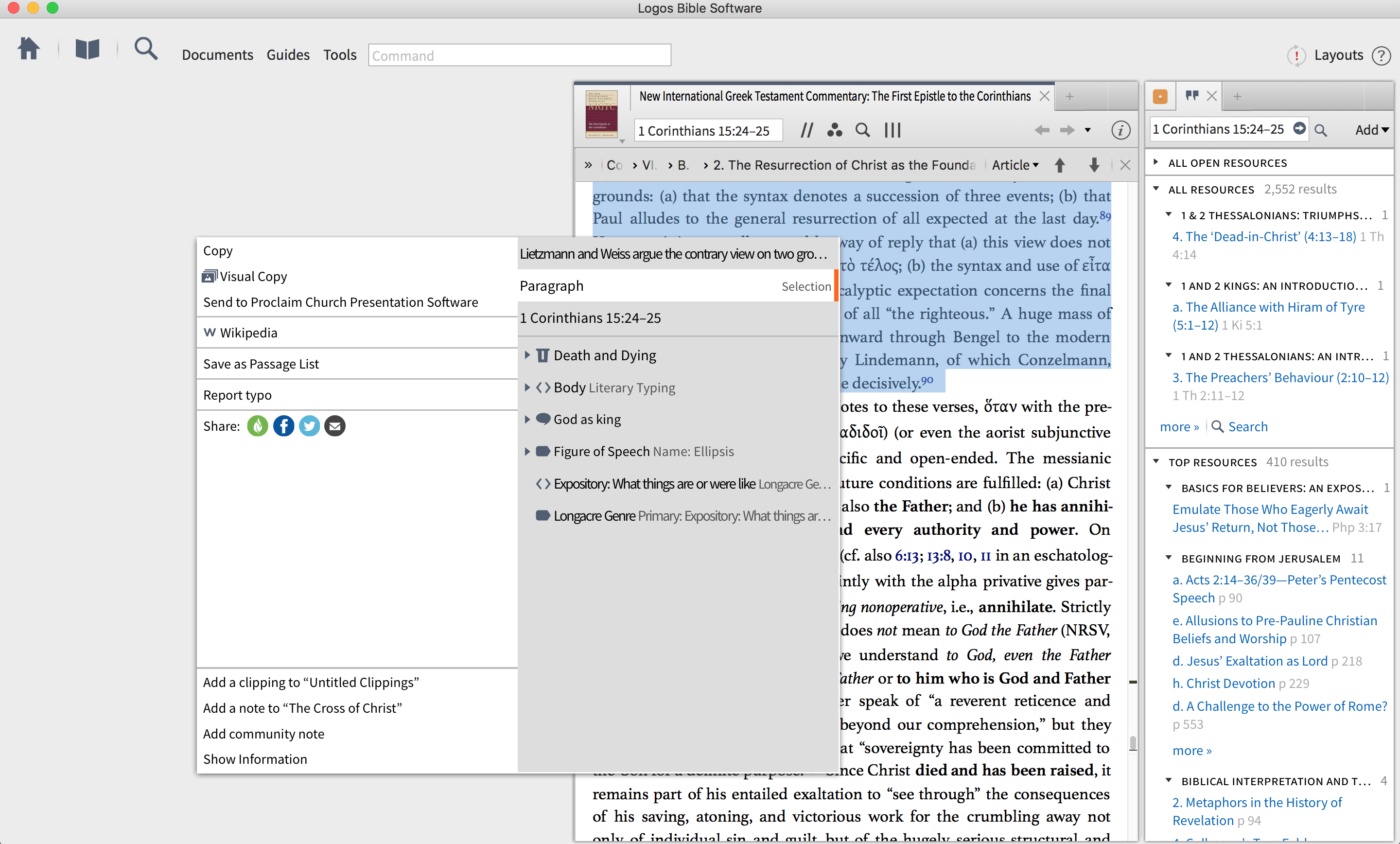Open the Article dropdown in locator bar
Screen dimensions: 1400x844
(1015, 165)
